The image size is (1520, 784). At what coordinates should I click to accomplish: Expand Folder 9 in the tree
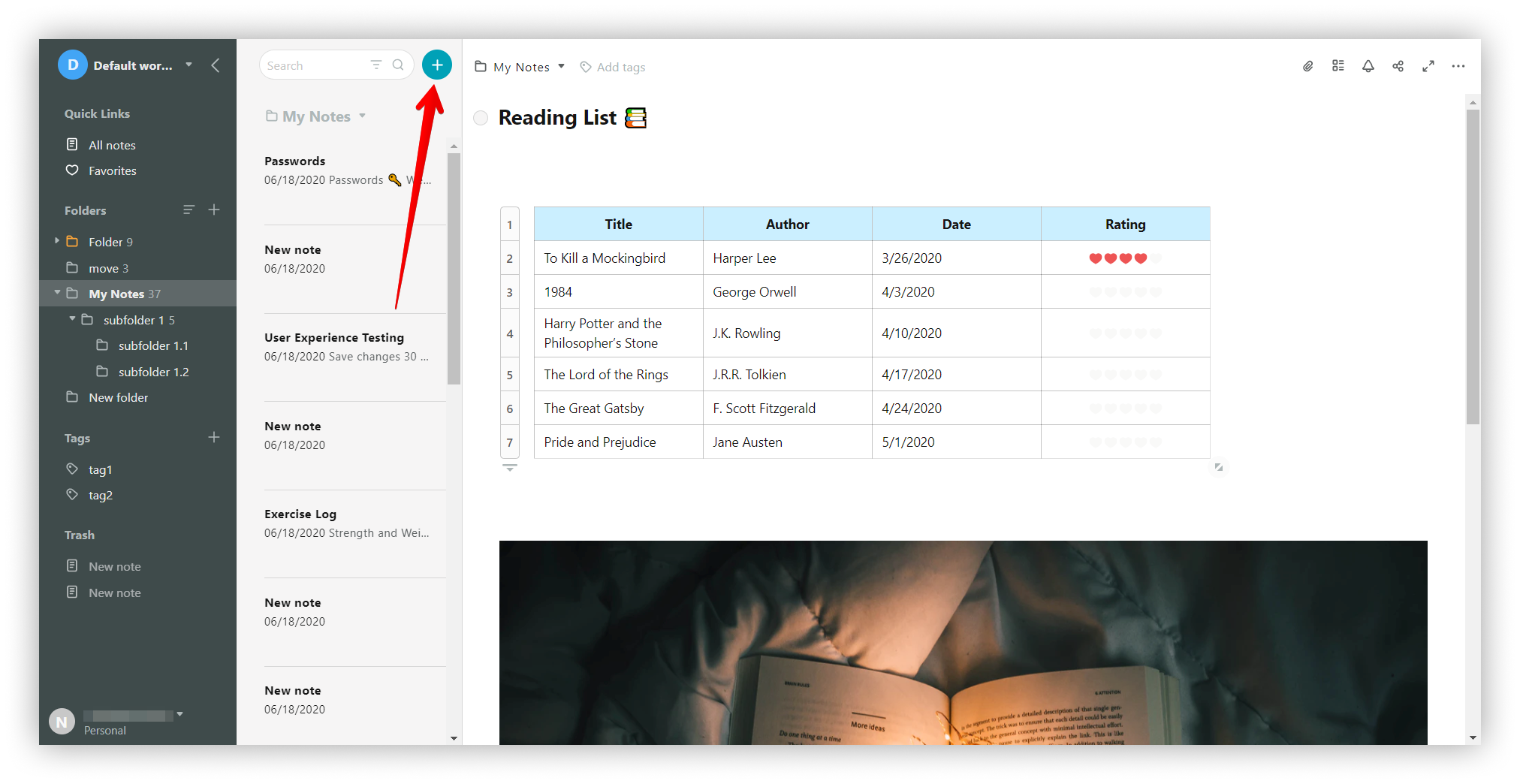pos(56,241)
